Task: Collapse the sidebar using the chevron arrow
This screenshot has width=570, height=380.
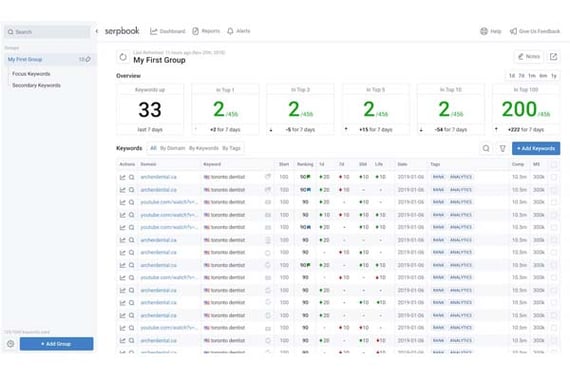Action: [x=97, y=31]
